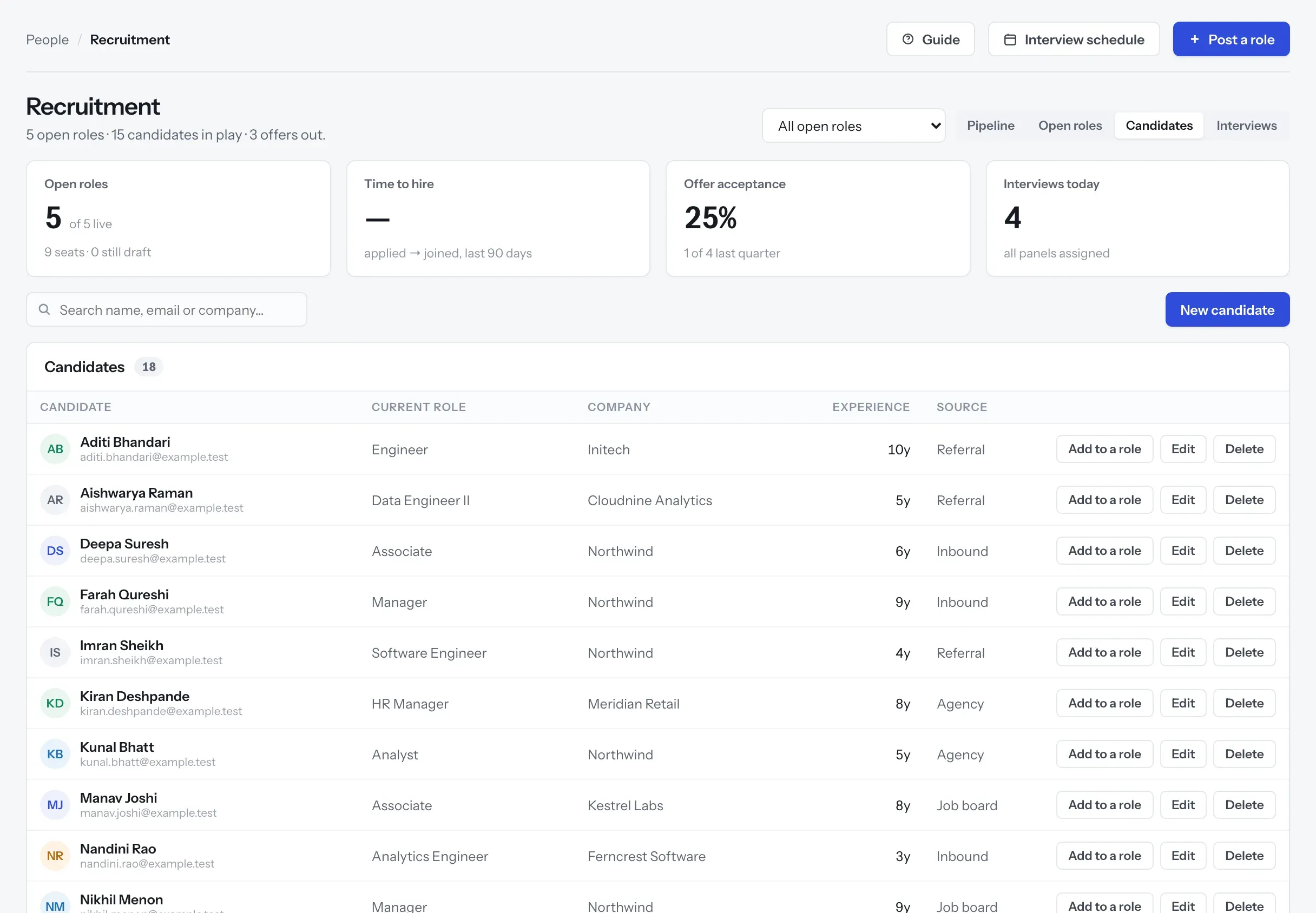Screen dimensions: 1316x913
Task: Click the candidate count badge 18
Action: (x=149, y=367)
